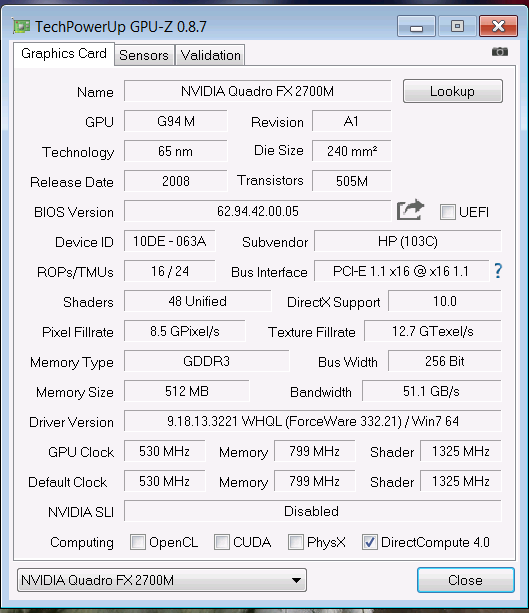Open the Validation tab
Viewport: 529px width, 613px height.
click(210, 55)
